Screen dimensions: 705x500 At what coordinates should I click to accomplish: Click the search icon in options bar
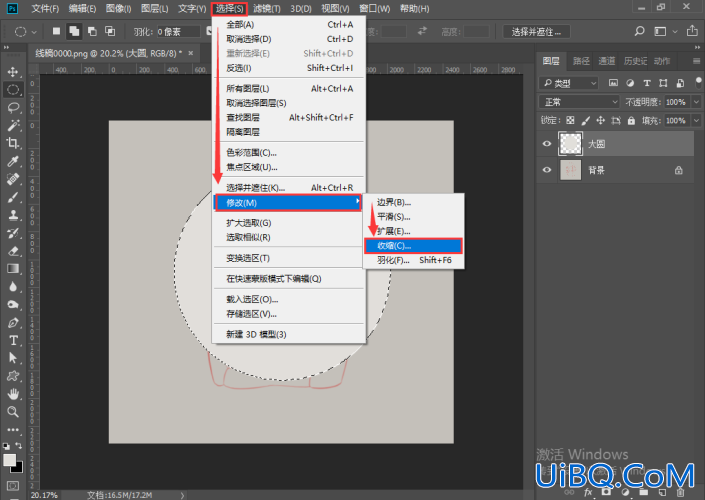[639, 31]
